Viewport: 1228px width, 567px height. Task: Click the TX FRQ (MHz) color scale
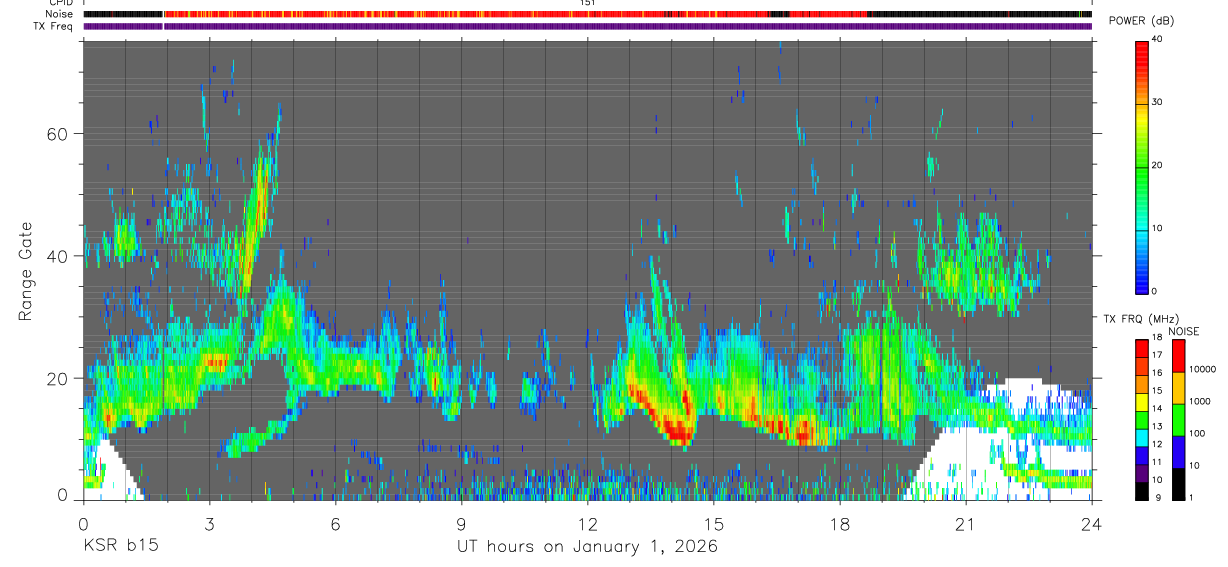coord(1141,420)
